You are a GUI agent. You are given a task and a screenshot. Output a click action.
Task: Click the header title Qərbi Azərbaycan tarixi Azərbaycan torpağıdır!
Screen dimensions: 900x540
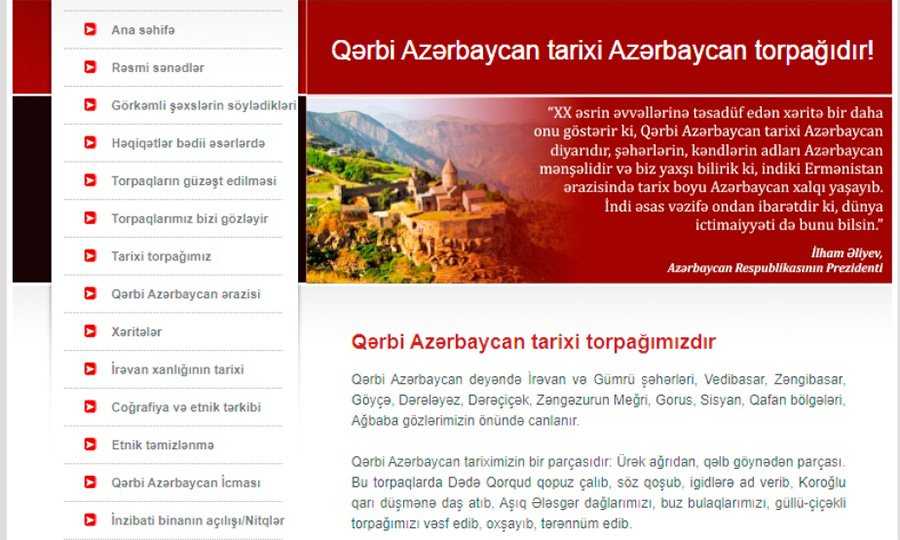tap(603, 50)
